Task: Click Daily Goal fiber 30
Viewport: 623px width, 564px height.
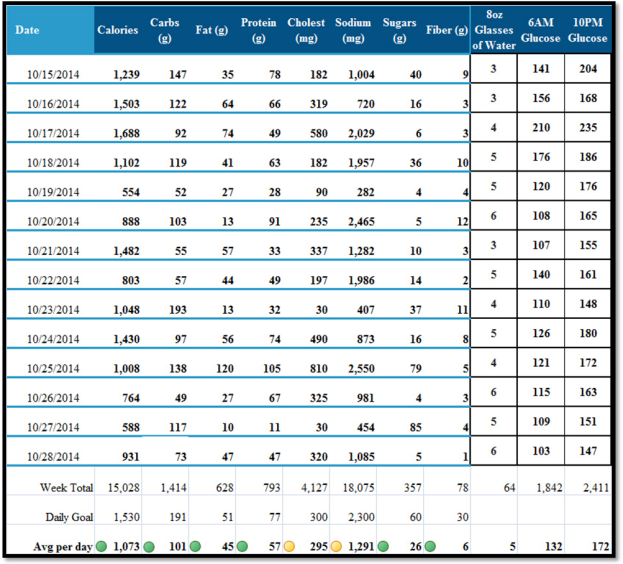Action: [462, 517]
